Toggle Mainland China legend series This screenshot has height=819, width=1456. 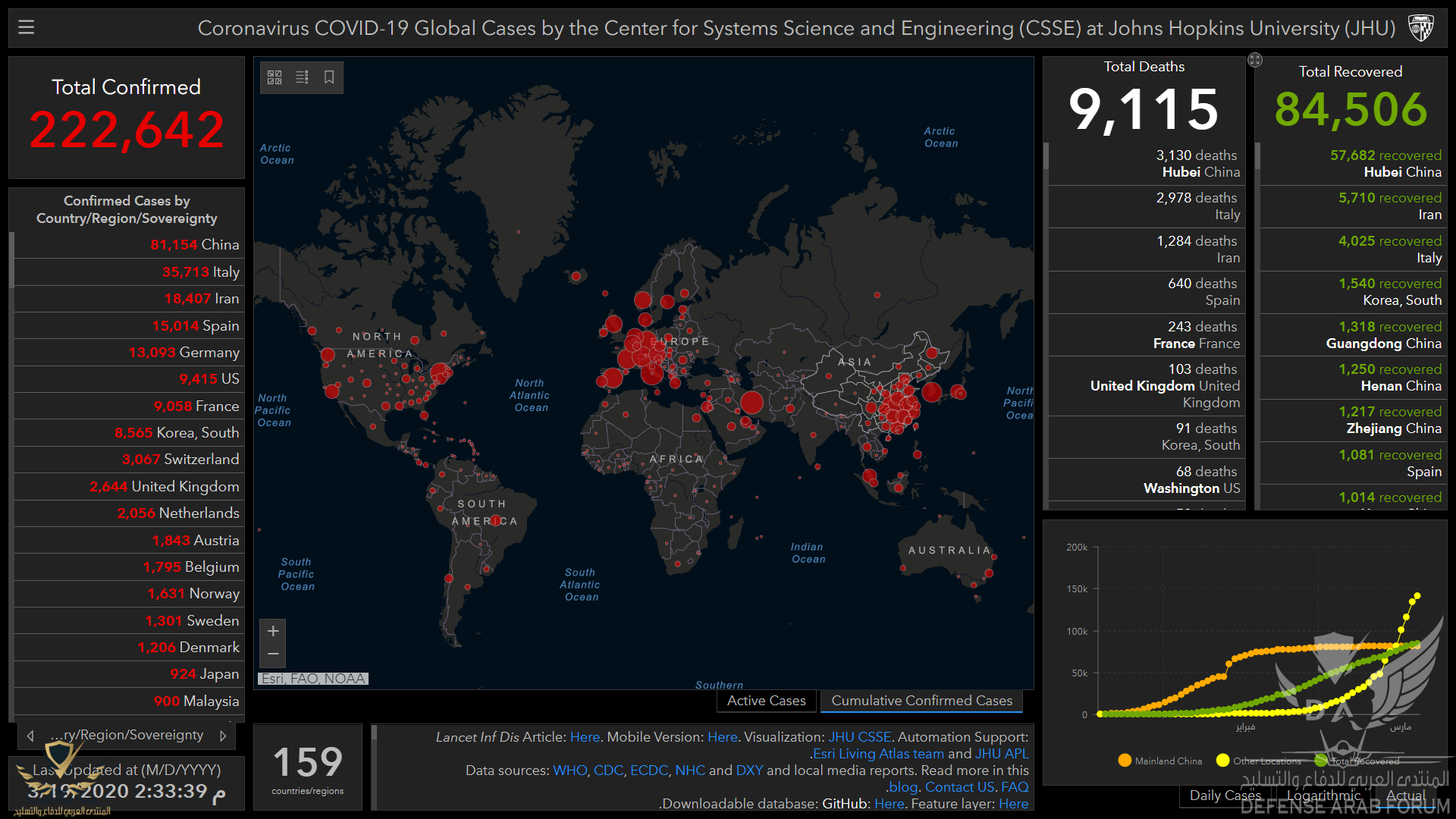click(1160, 761)
